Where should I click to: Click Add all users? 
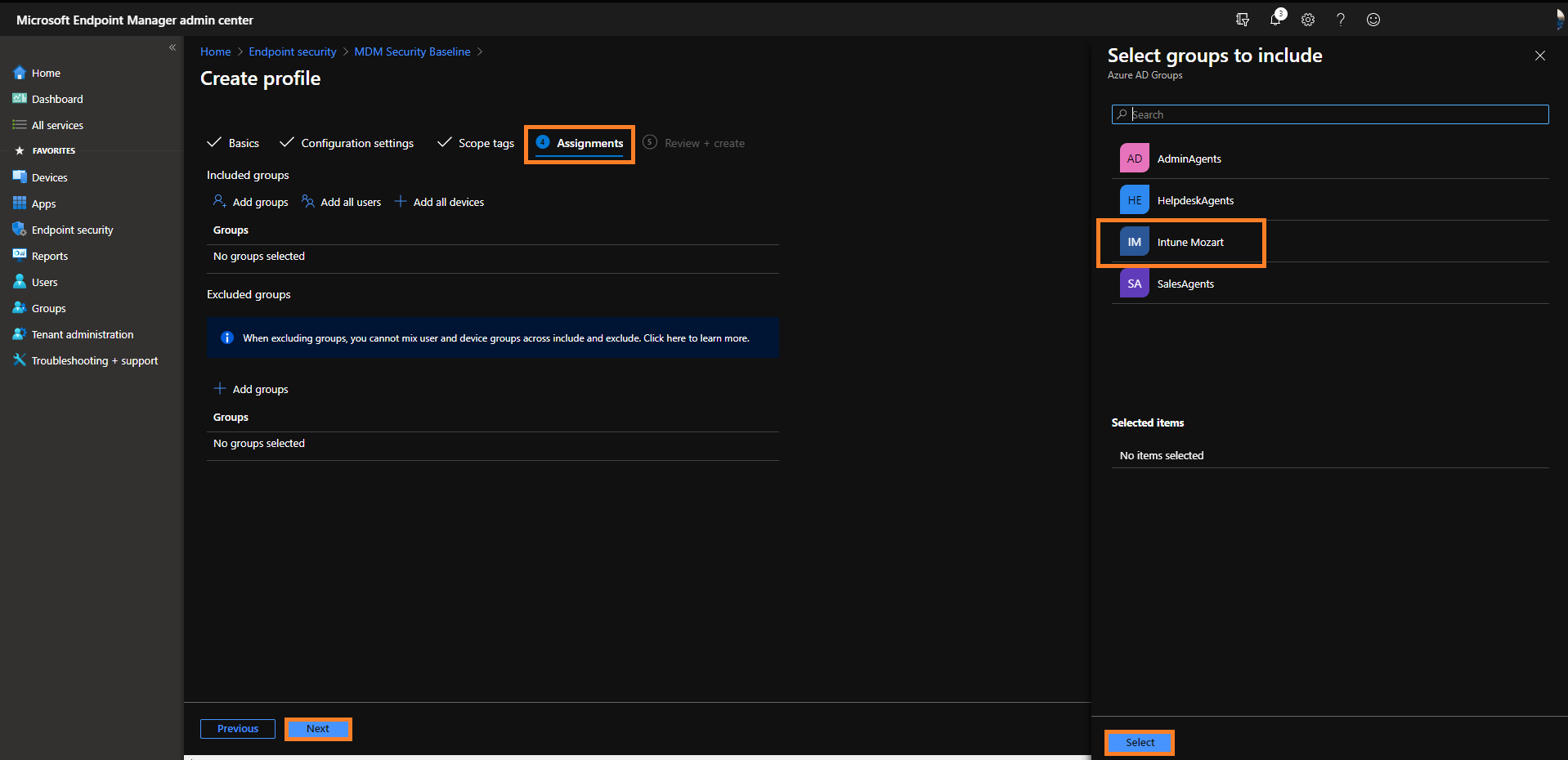(342, 202)
